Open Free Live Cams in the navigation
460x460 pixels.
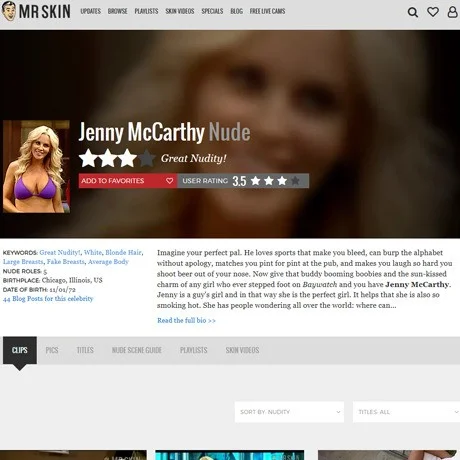pyautogui.click(x=267, y=11)
